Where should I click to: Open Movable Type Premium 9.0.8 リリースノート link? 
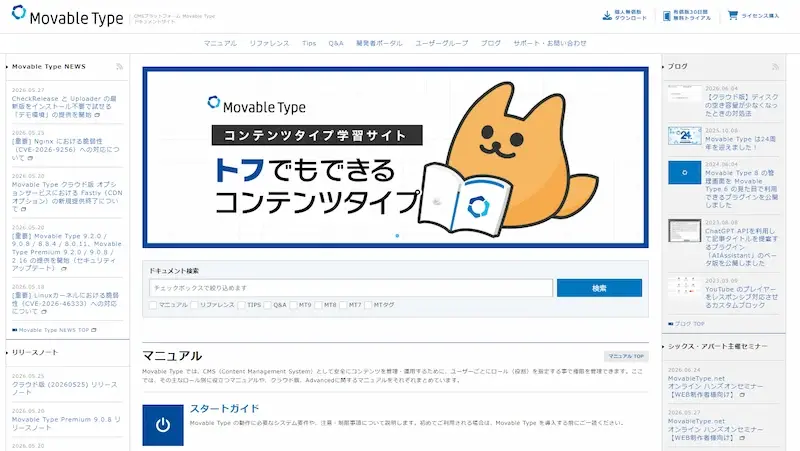click(66, 423)
